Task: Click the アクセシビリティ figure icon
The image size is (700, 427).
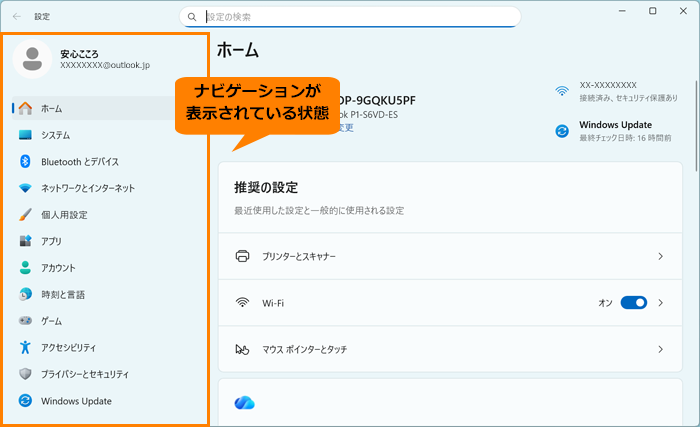Action: (x=25, y=347)
